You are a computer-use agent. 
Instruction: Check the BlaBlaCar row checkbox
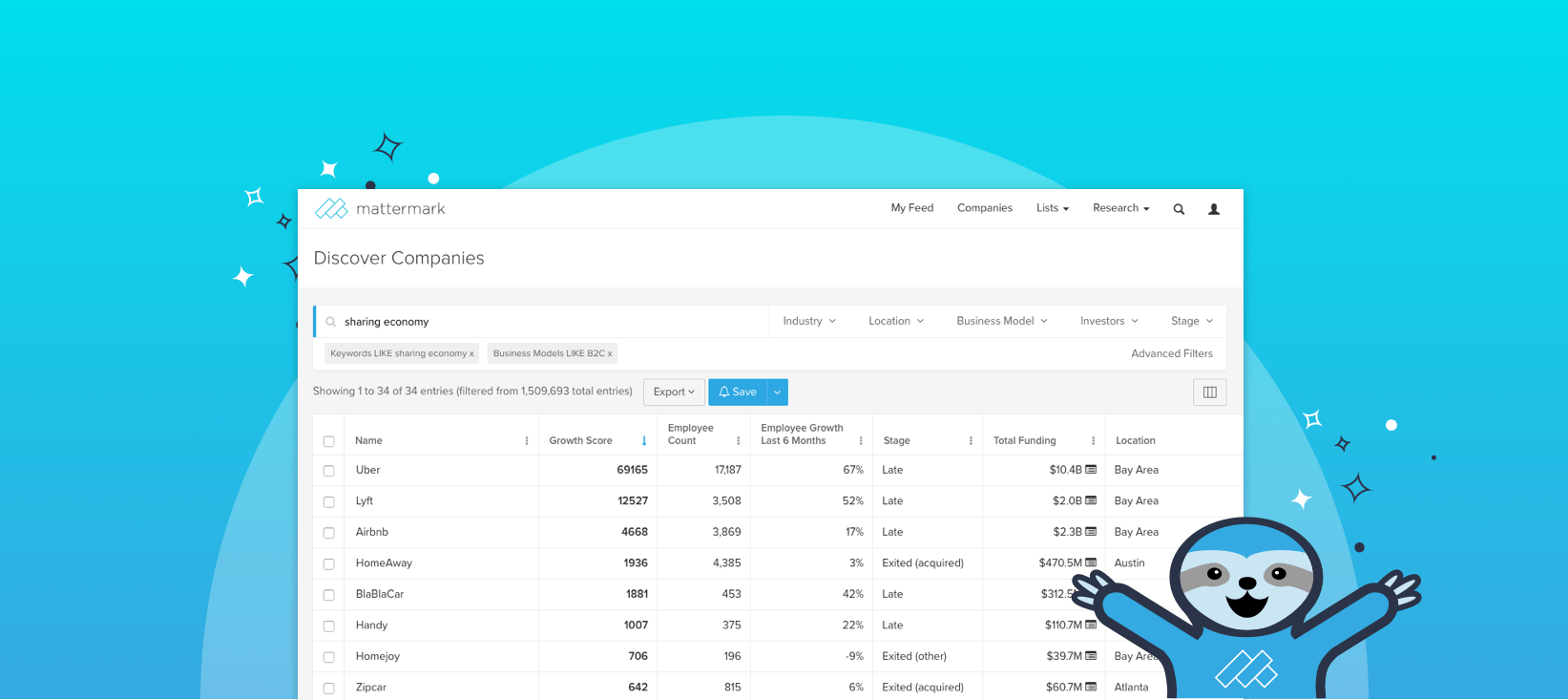point(329,595)
